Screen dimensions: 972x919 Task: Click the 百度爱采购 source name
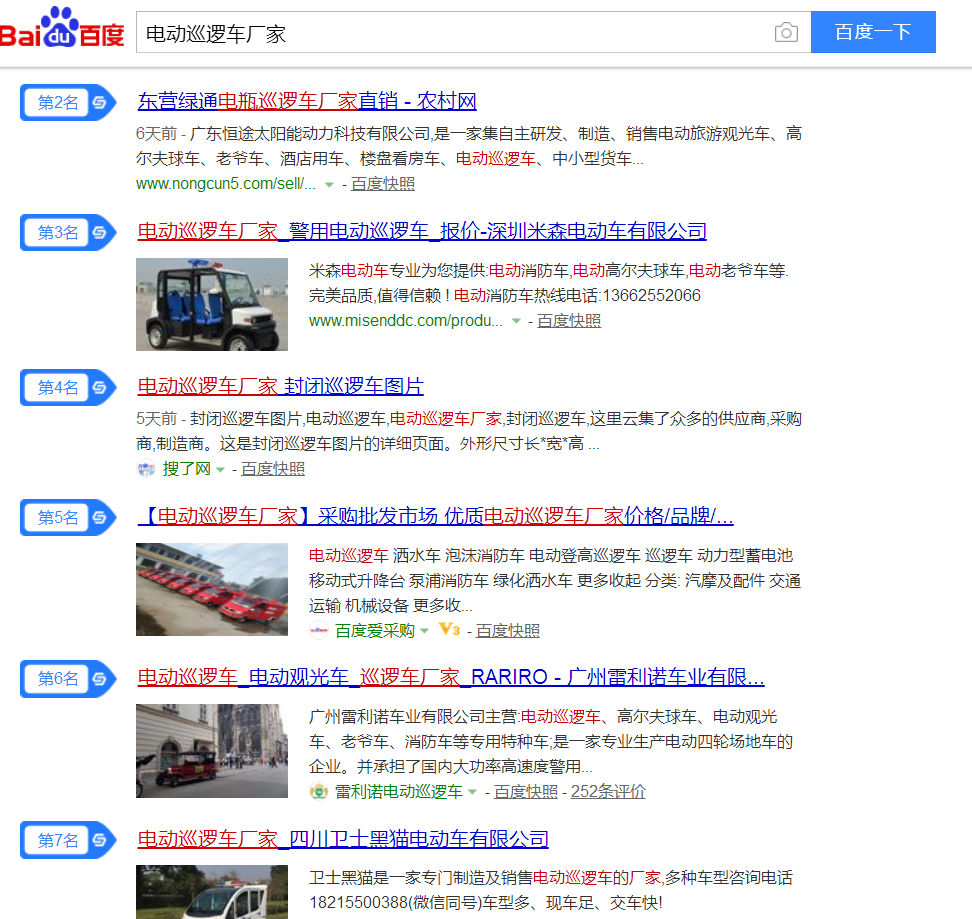[374, 630]
